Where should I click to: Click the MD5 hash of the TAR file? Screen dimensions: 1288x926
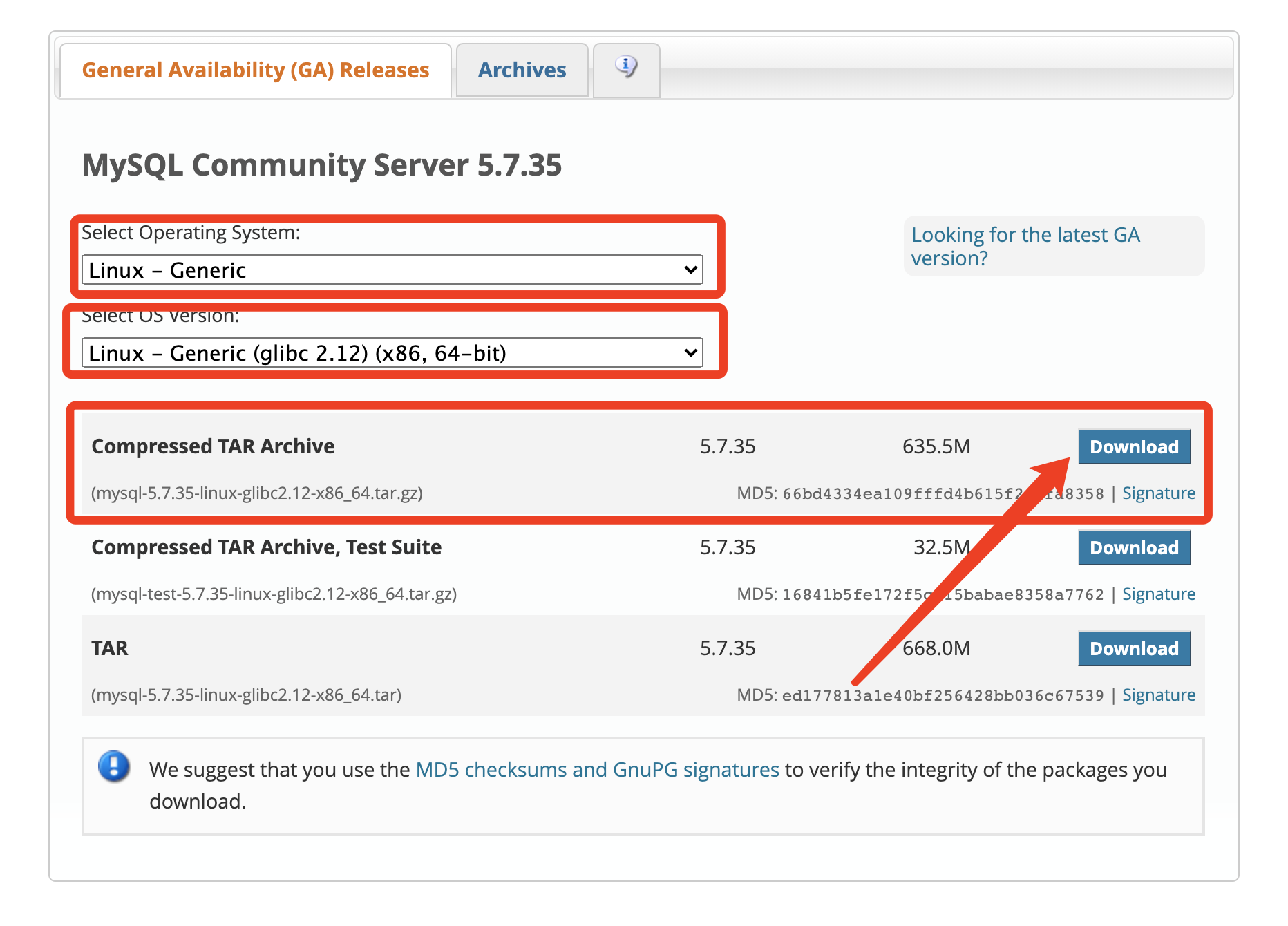pyautogui.click(x=943, y=696)
